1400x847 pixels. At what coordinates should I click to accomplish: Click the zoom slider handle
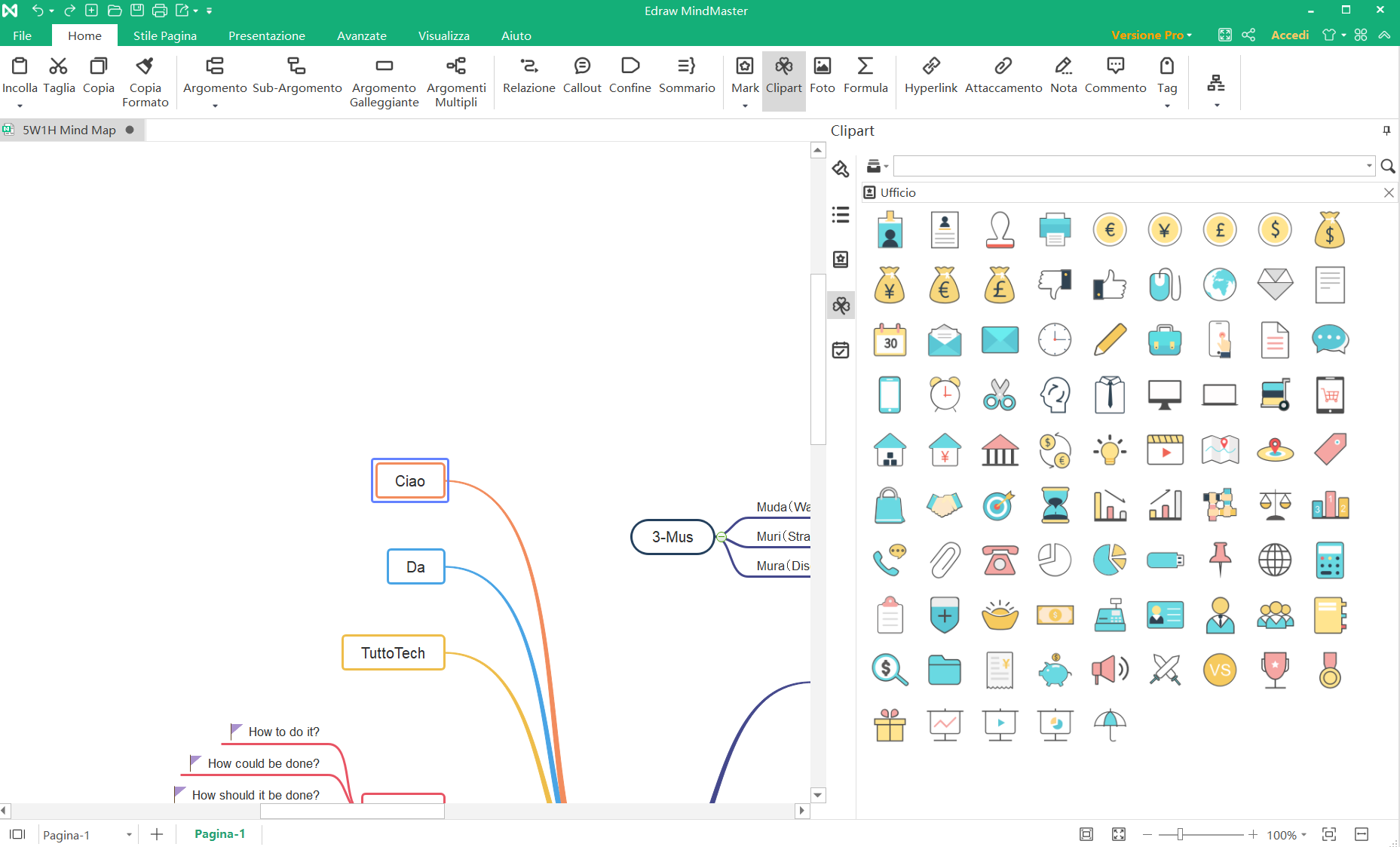[x=1180, y=834]
